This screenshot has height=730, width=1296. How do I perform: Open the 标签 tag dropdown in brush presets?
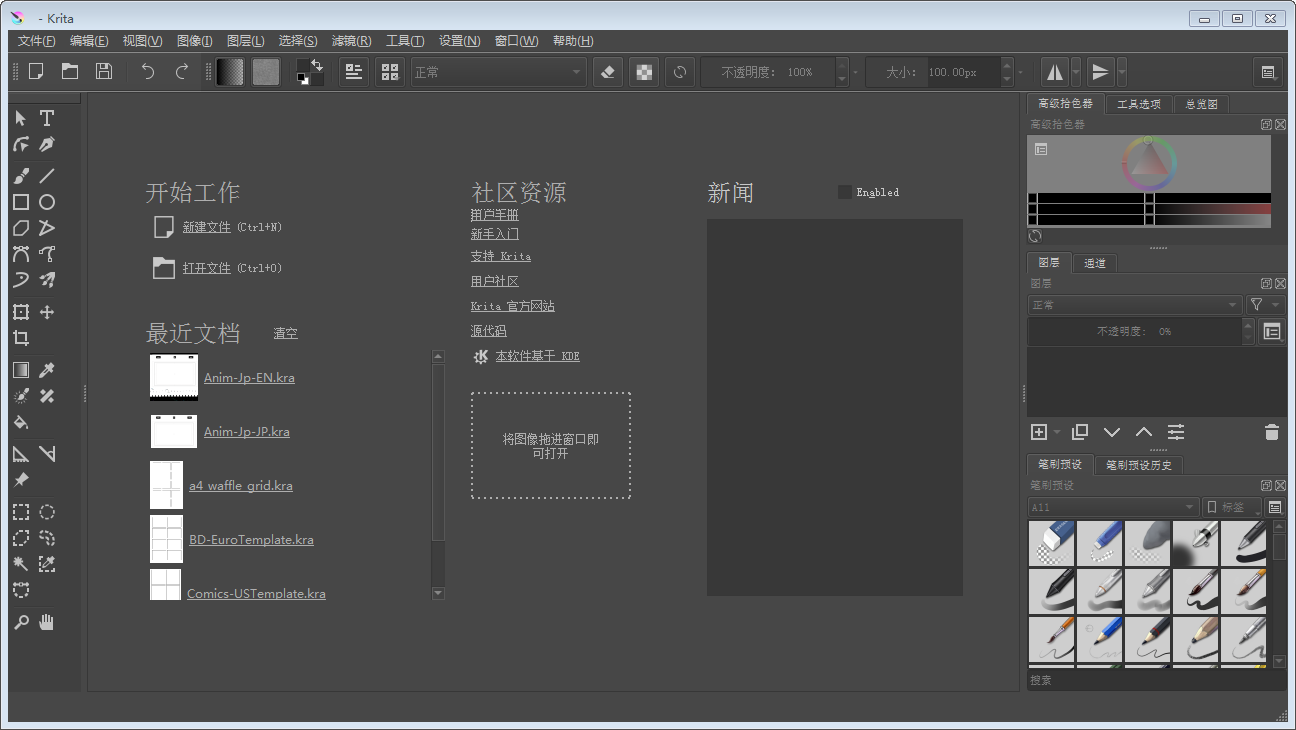[1232, 507]
